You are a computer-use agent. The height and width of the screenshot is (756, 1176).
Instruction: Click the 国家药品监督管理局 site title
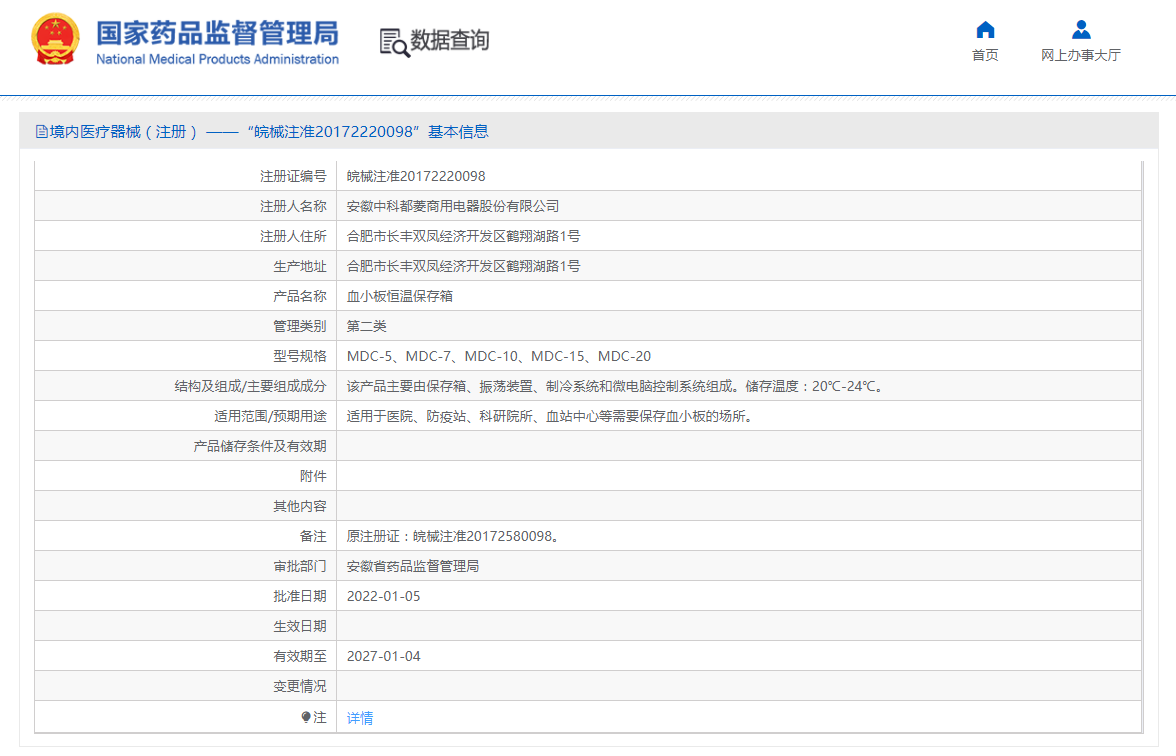coord(218,33)
